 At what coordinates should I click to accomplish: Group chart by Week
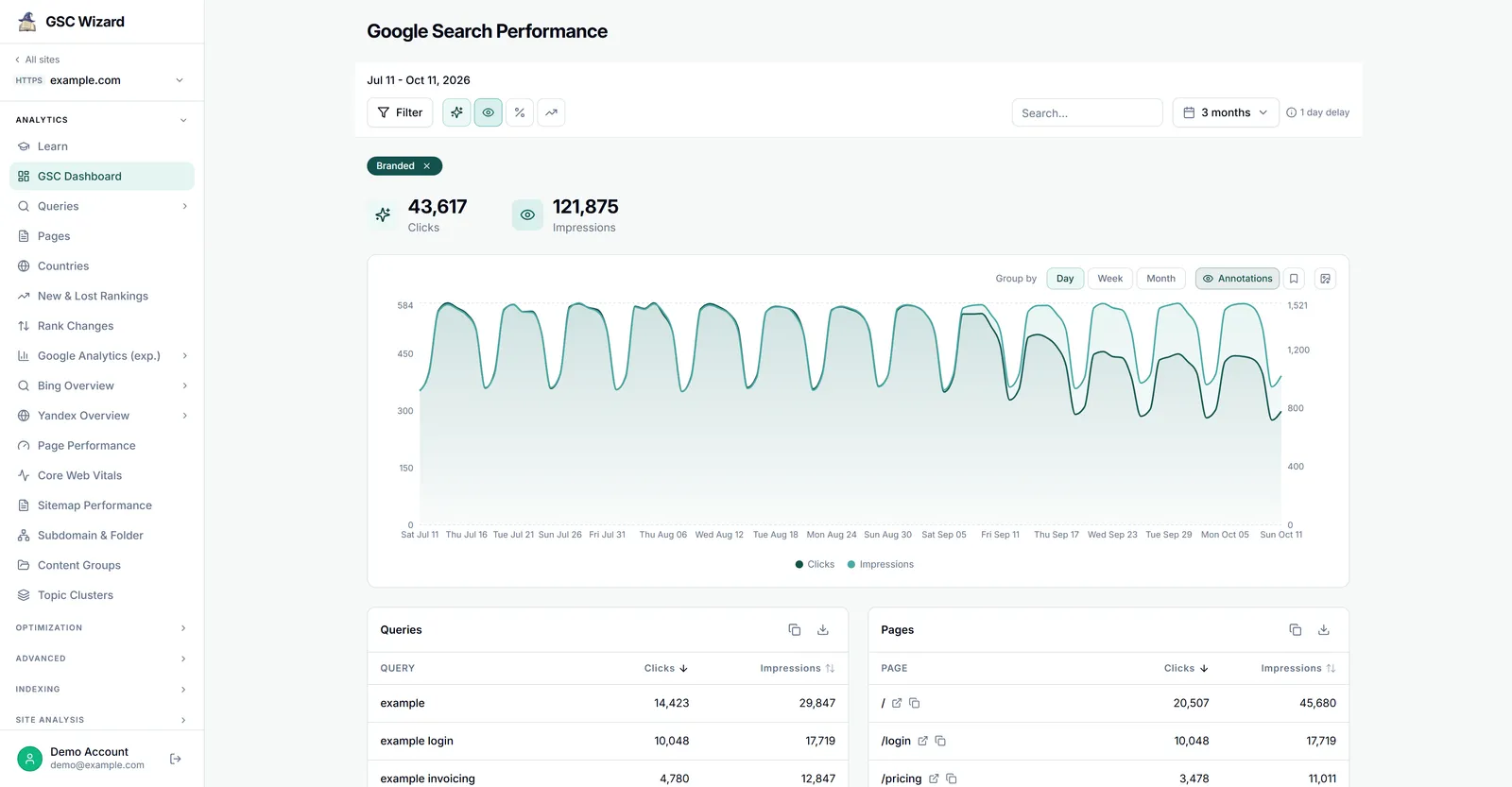[x=1110, y=279]
